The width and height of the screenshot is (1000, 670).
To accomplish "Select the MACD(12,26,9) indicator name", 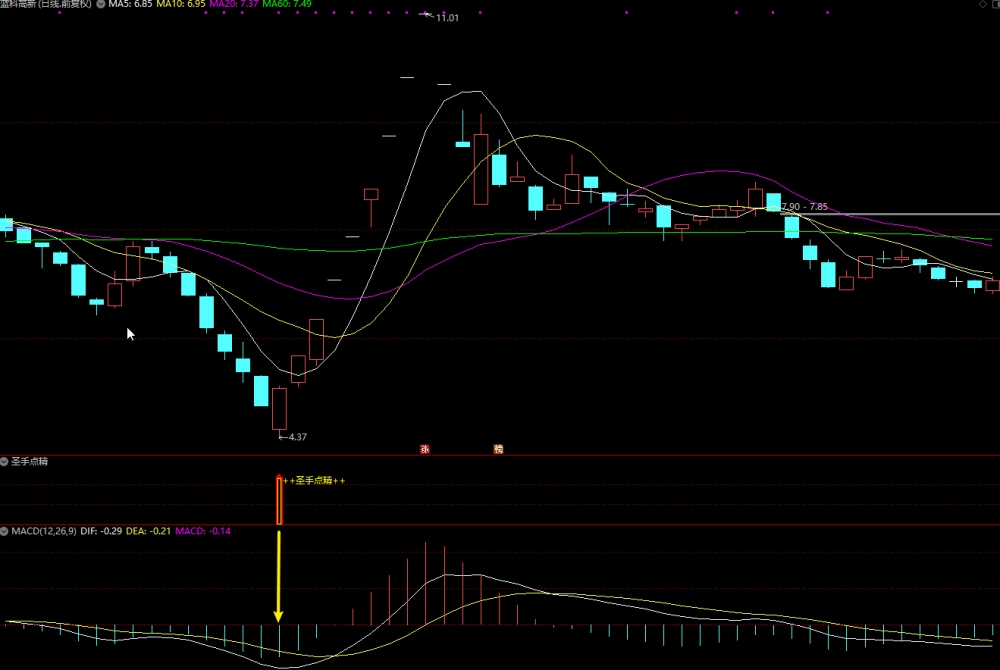I will pyautogui.click(x=43, y=530).
